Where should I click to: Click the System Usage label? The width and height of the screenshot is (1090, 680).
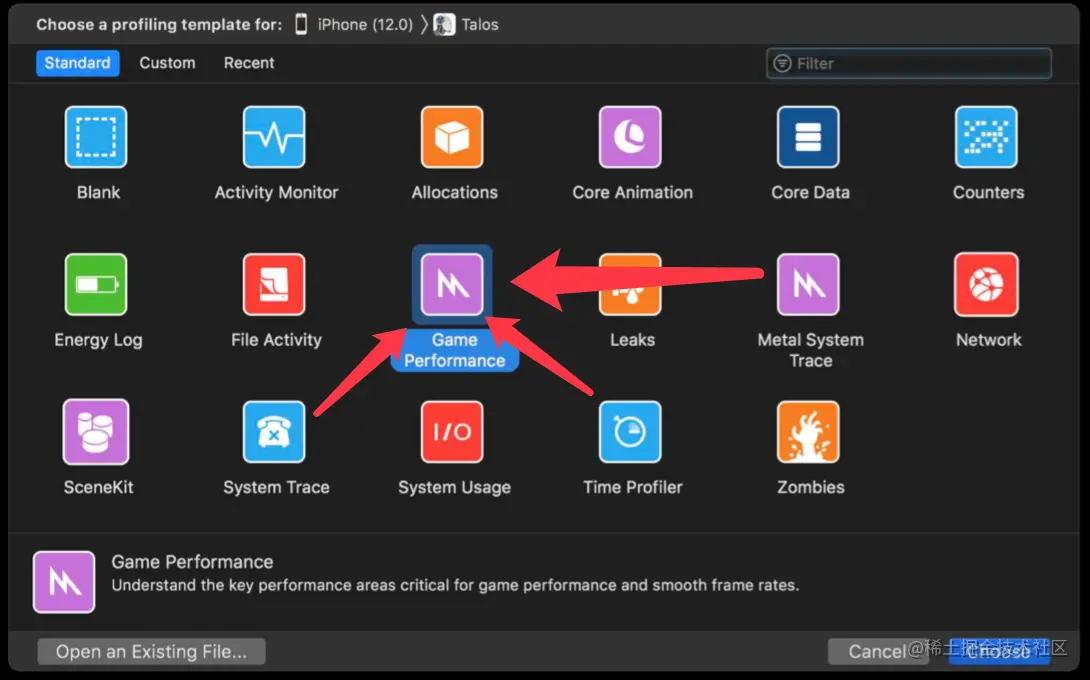tap(455, 487)
